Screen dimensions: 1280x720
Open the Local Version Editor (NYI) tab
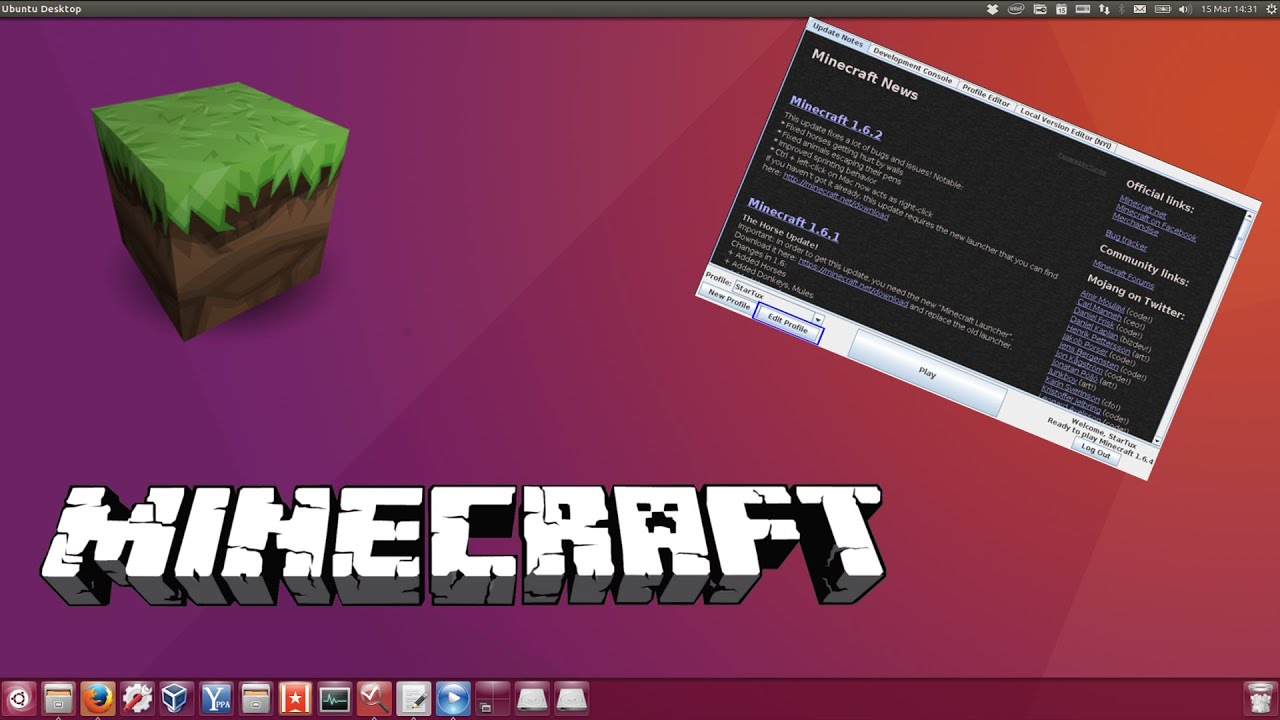pos(1066,127)
